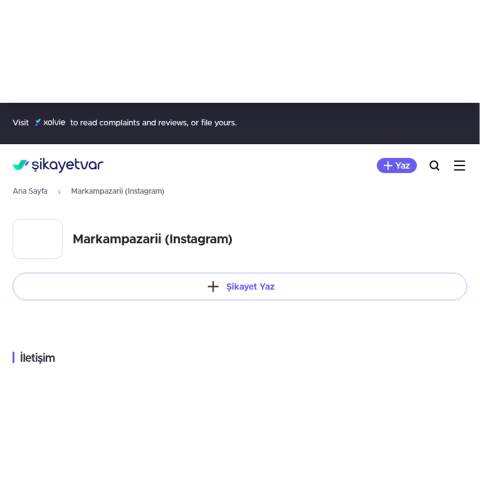
Task: Open the search magnifier icon
Action: tap(434, 165)
